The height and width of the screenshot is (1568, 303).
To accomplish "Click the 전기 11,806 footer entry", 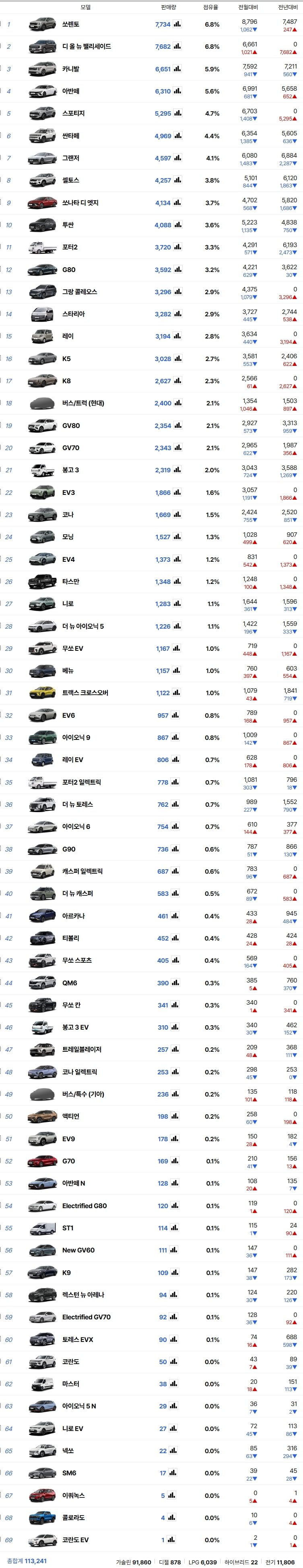I will coord(280,1562).
